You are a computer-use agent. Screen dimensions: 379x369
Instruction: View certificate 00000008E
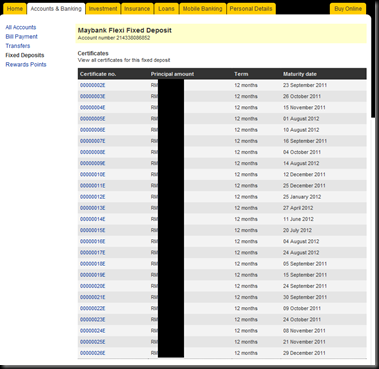click(x=93, y=152)
